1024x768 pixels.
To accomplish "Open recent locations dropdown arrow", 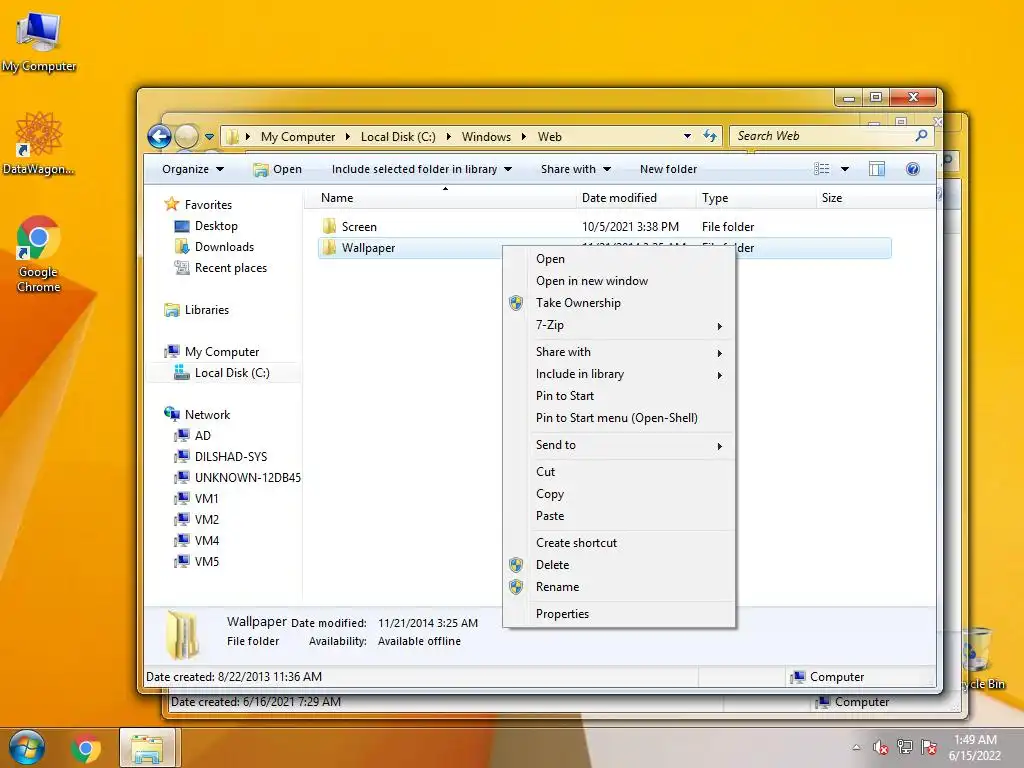I will click(209, 136).
